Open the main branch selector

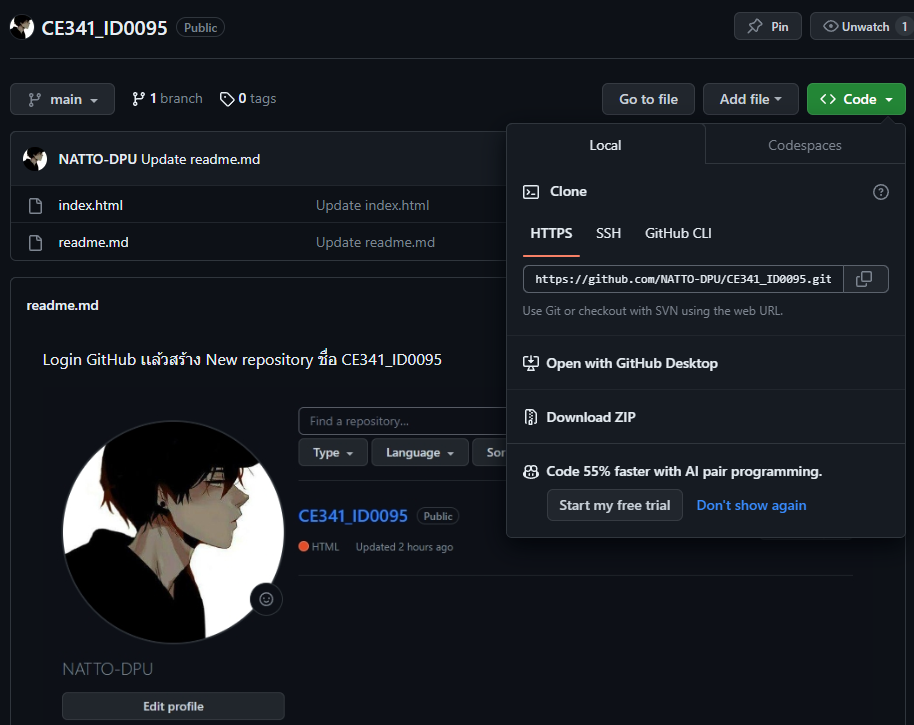coord(62,99)
